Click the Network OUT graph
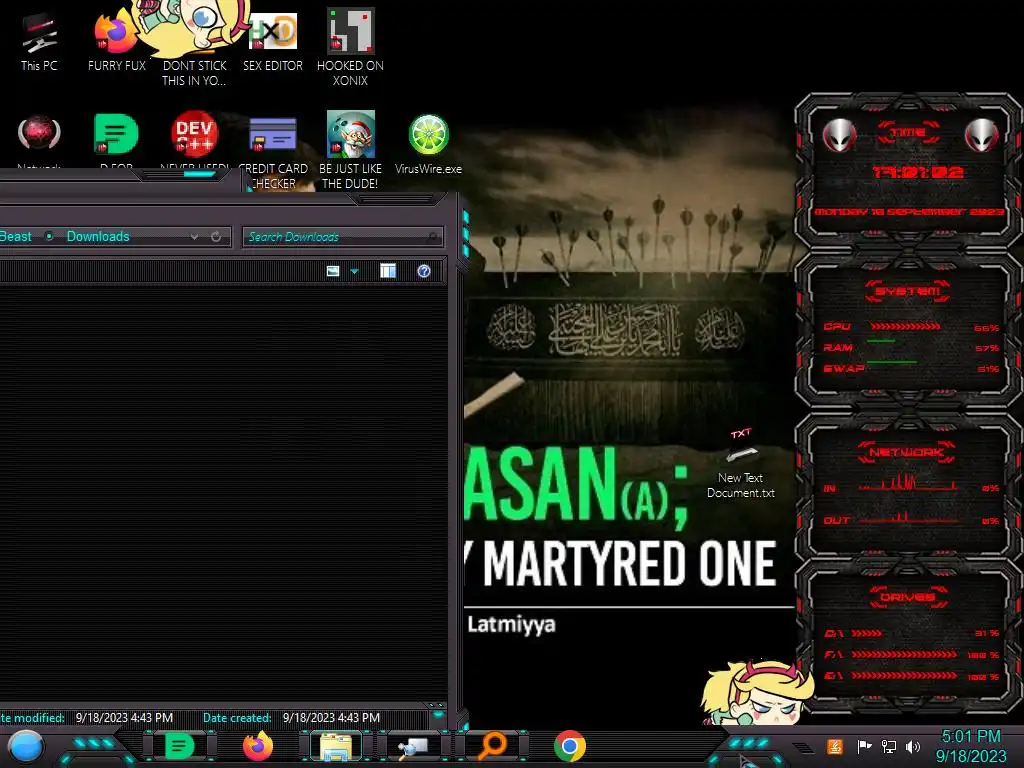 tap(909, 517)
